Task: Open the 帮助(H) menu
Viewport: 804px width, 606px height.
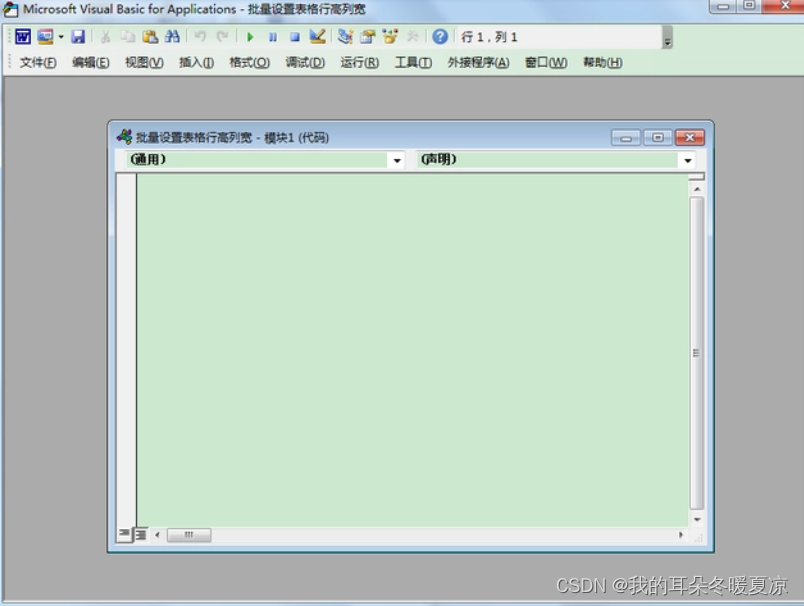Action: [603, 63]
